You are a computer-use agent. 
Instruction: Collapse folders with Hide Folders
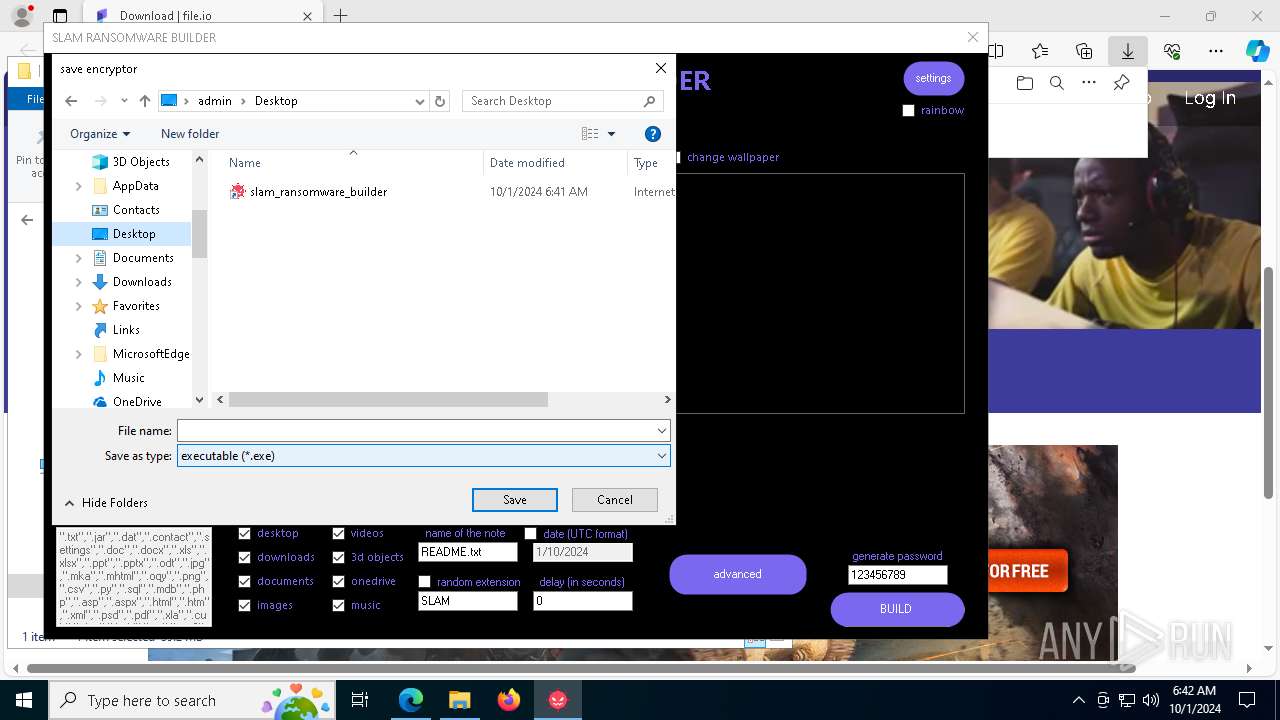pyautogui.click(x=105, y=503)
